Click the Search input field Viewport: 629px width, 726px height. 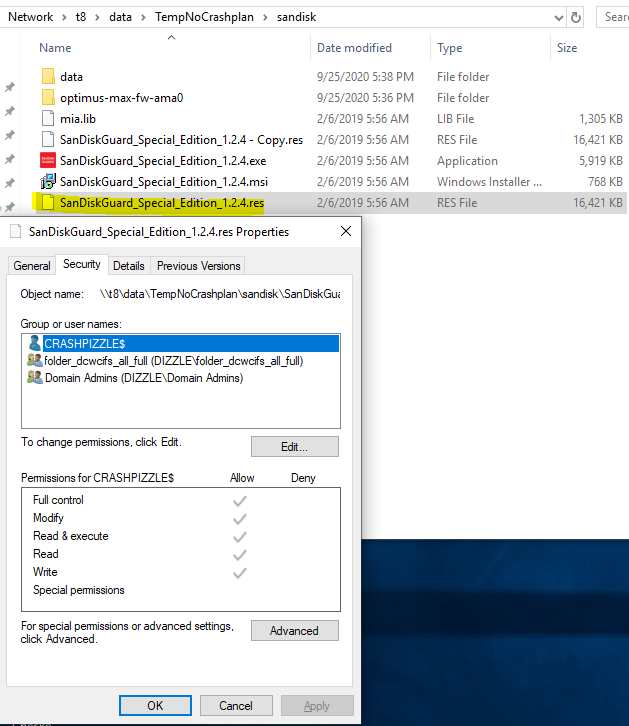point(613,17)
